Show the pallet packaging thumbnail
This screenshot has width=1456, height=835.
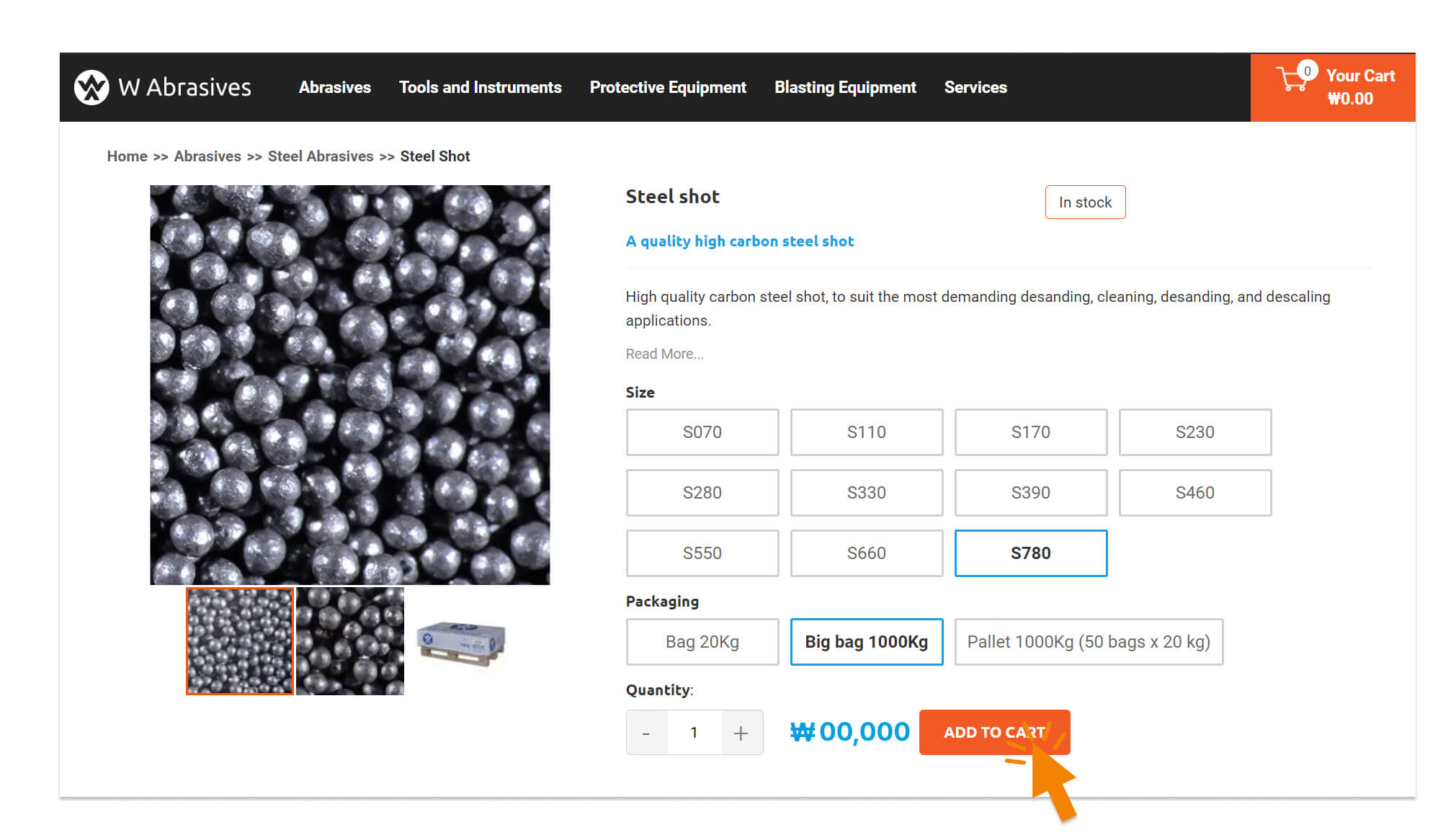tap(461, 642)
